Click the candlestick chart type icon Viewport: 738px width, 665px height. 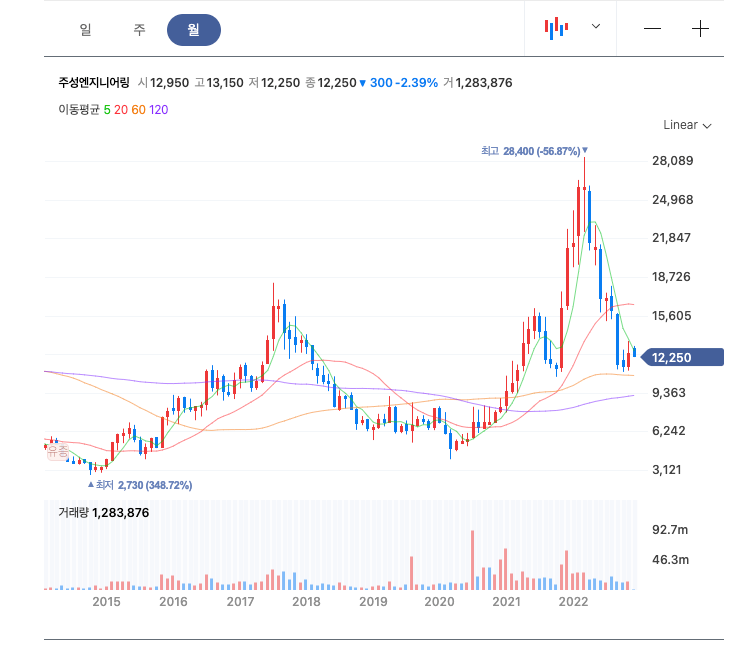[x=556, y=28]
